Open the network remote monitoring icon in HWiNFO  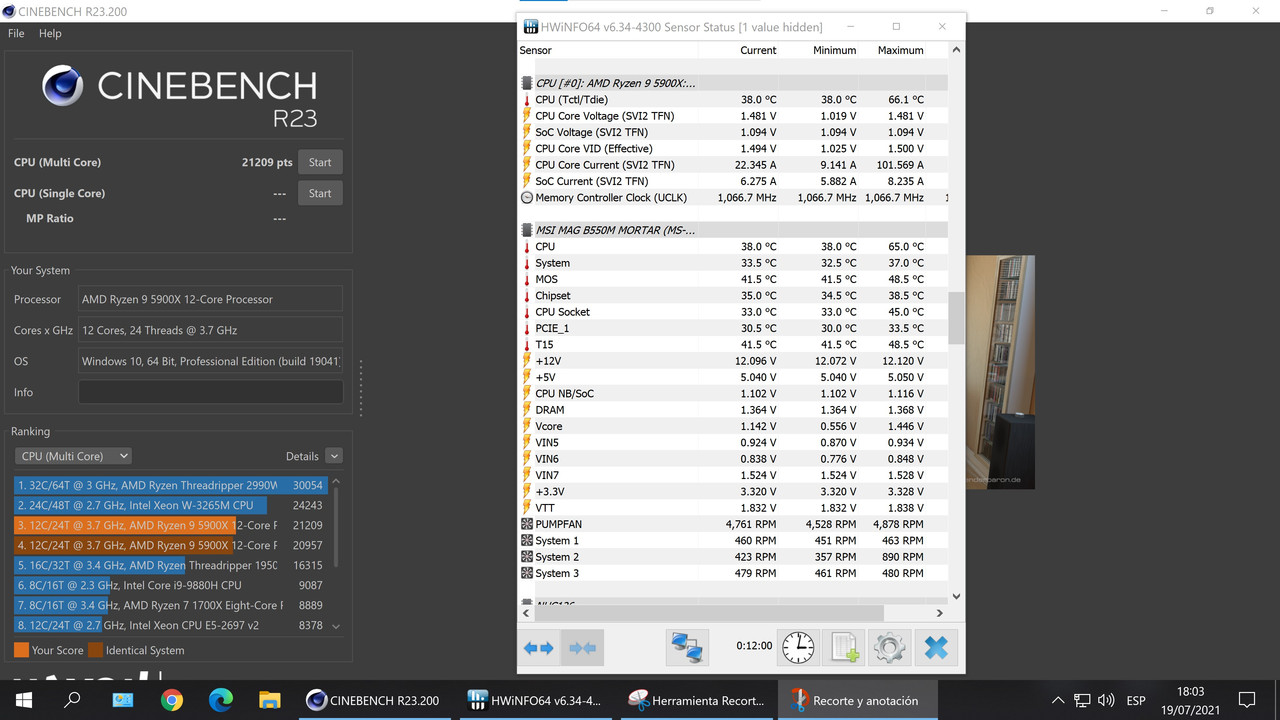[x=687, y=648]
